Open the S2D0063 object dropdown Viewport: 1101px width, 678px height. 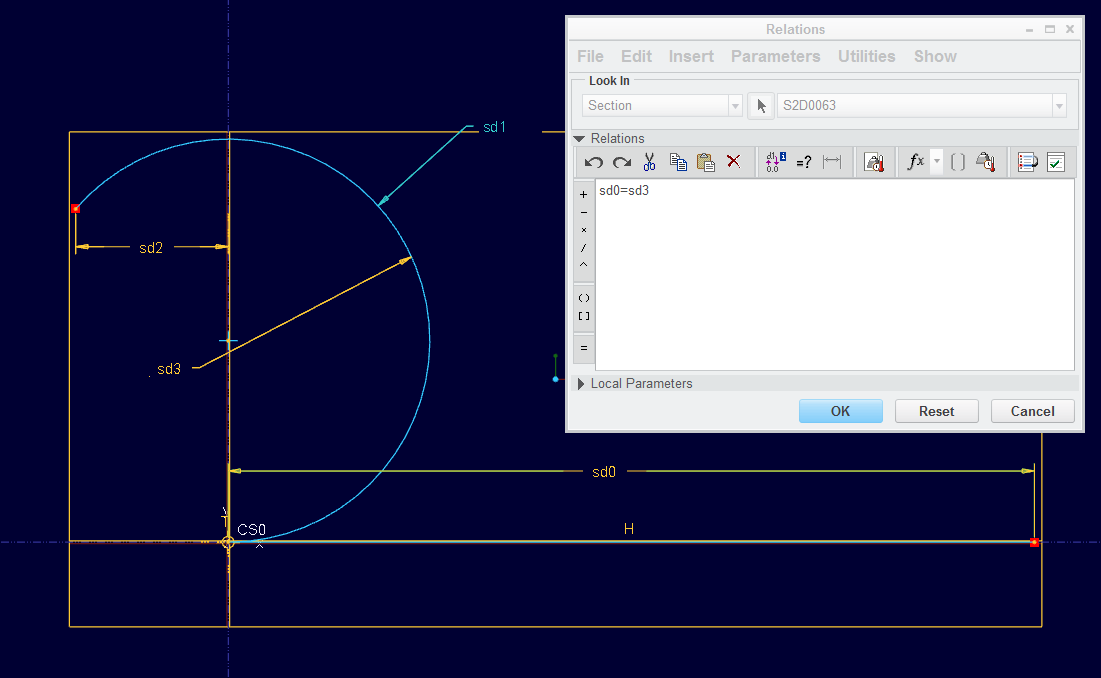pyautogui.click(x=922, y=105)
